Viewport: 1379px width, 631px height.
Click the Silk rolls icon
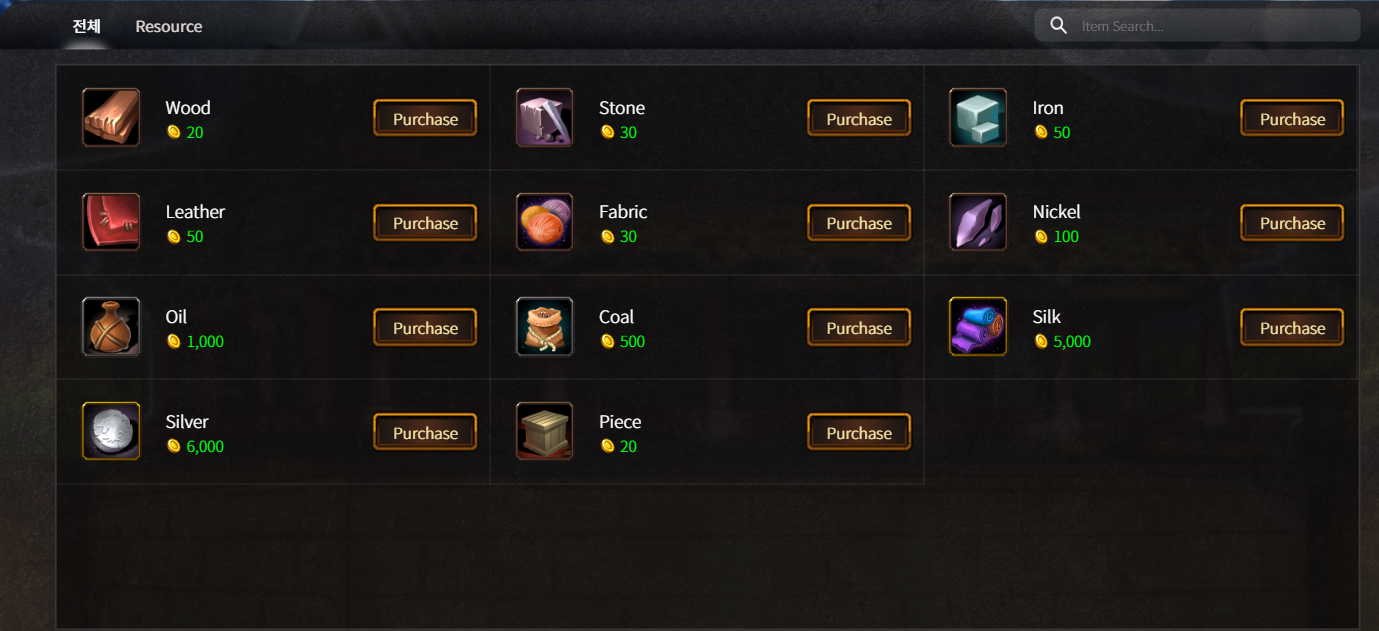[977, 326]
